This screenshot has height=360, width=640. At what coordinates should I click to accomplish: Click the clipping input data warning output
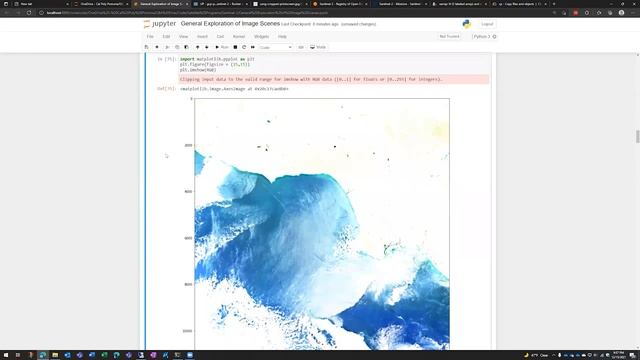click(x=334, y=79)
